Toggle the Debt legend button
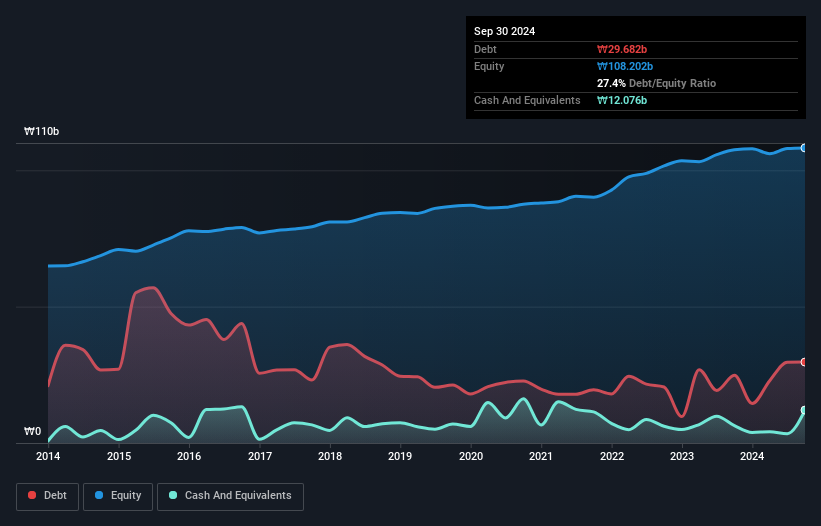Screen dimensions: 821x526 point(47,496)
